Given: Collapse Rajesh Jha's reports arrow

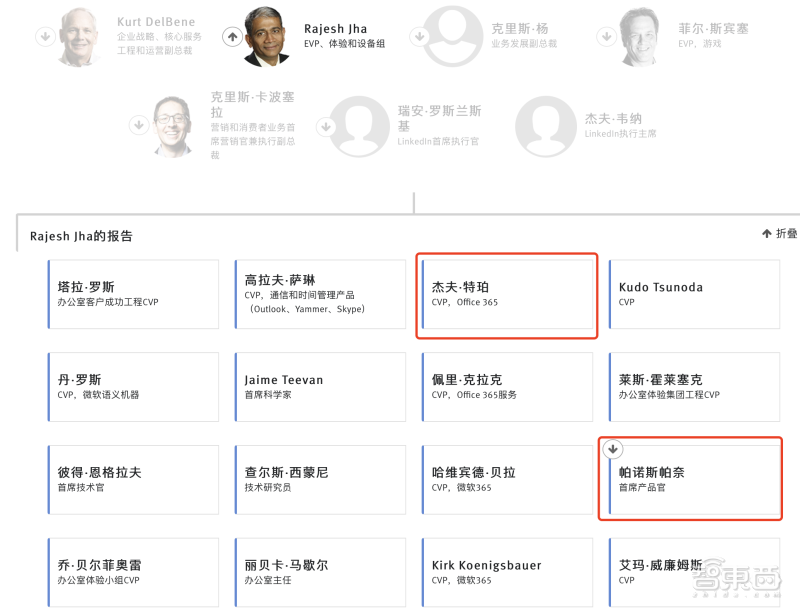Looking at the screenshot, I should point(233,37).
